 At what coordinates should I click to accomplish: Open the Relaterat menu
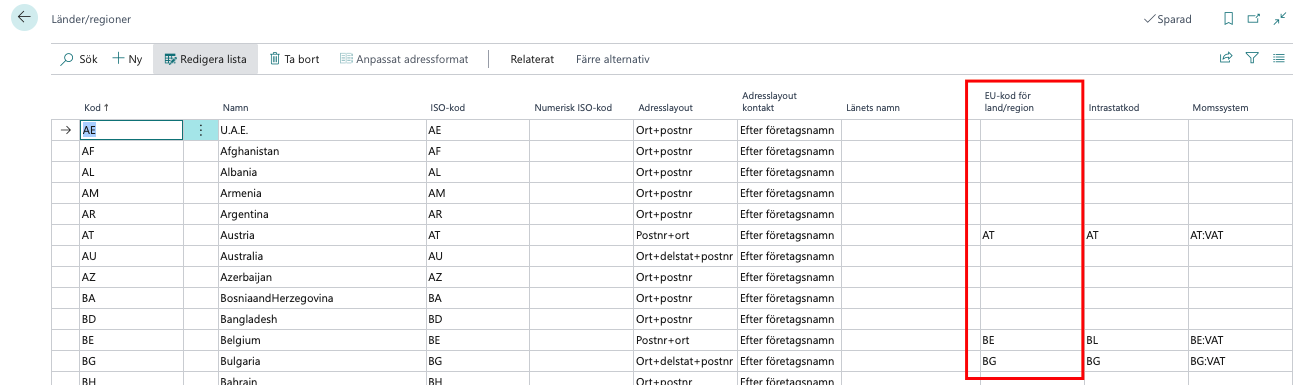coord(532,59)
